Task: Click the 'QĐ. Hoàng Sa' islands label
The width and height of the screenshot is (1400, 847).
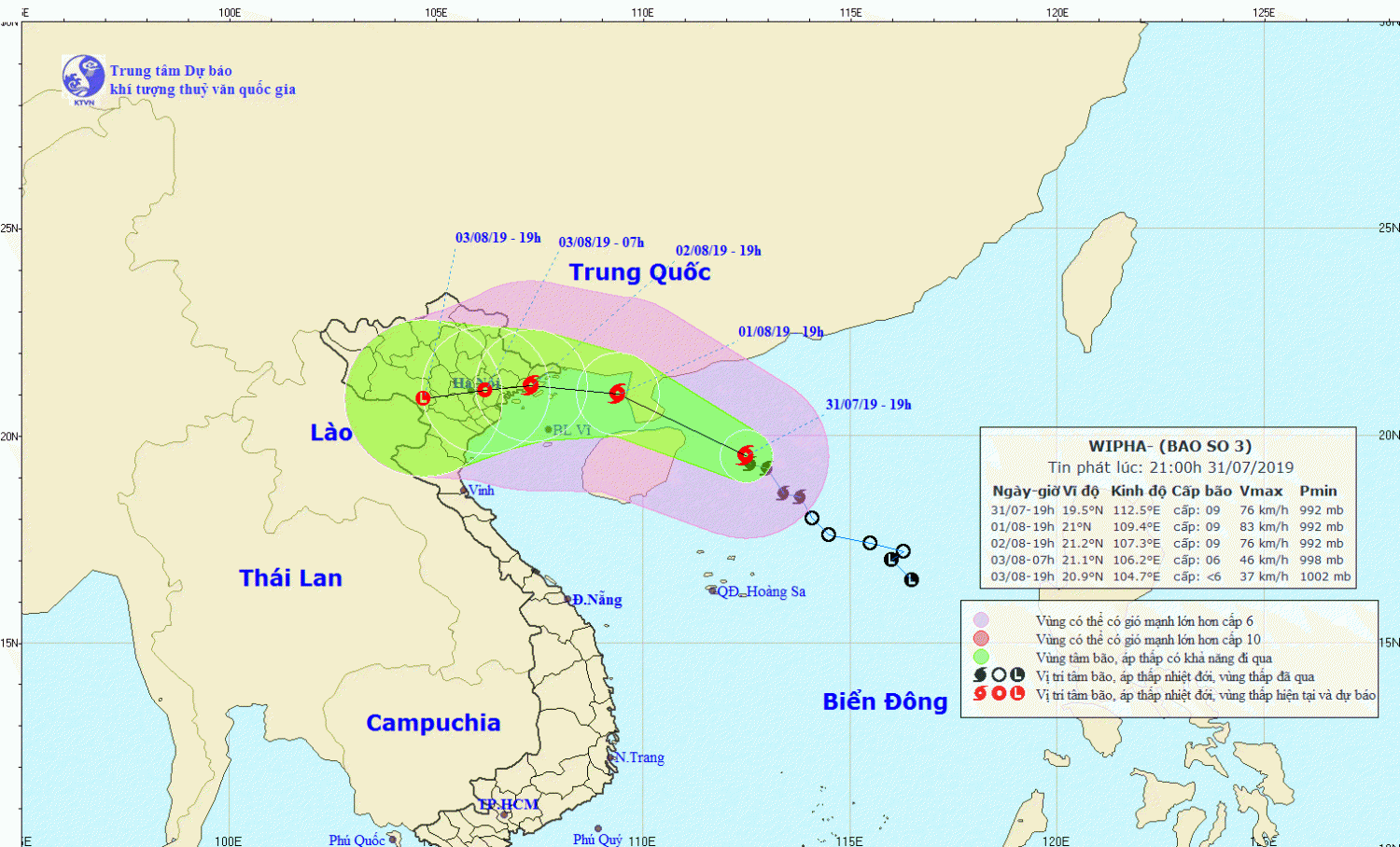Action: click(x=761, y=591)
